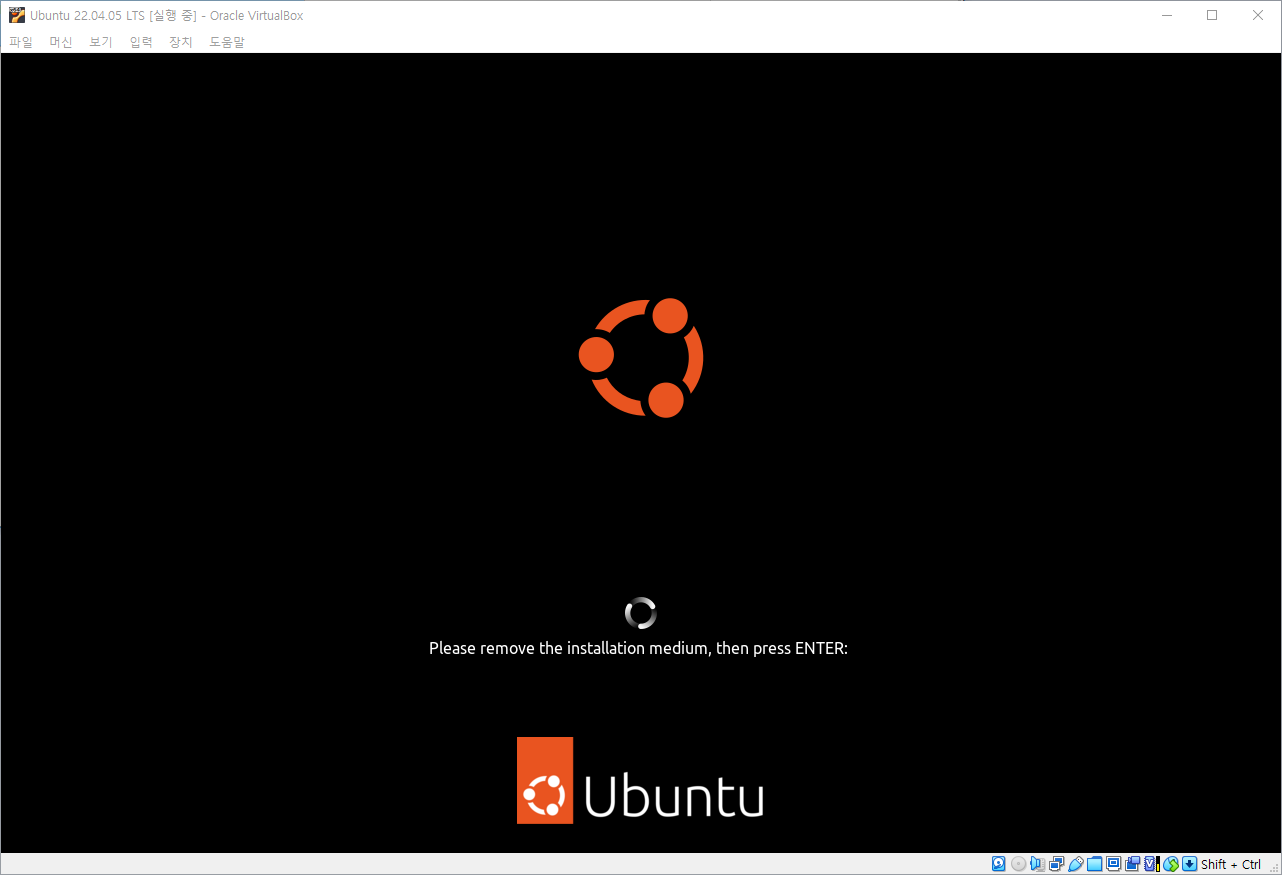Click the USB devices status icon
The image size is (1282, 875).
point(1075,864)
